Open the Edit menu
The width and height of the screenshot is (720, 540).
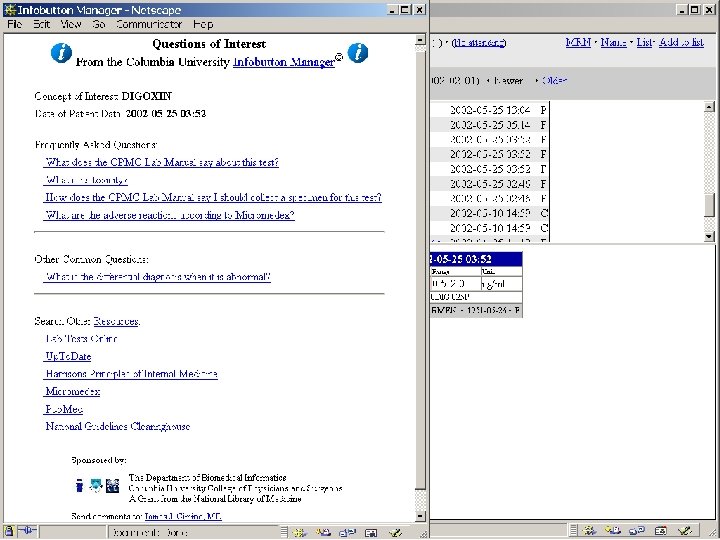[x=41, y=24]
